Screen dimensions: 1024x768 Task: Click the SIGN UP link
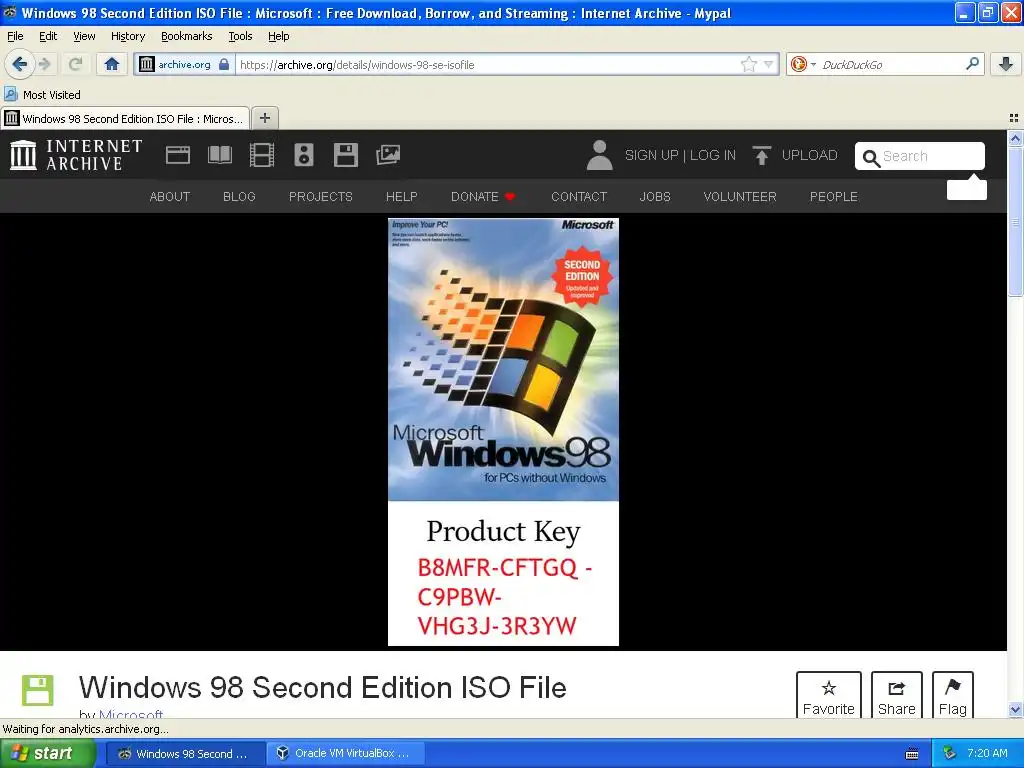(x=652, y=155)
